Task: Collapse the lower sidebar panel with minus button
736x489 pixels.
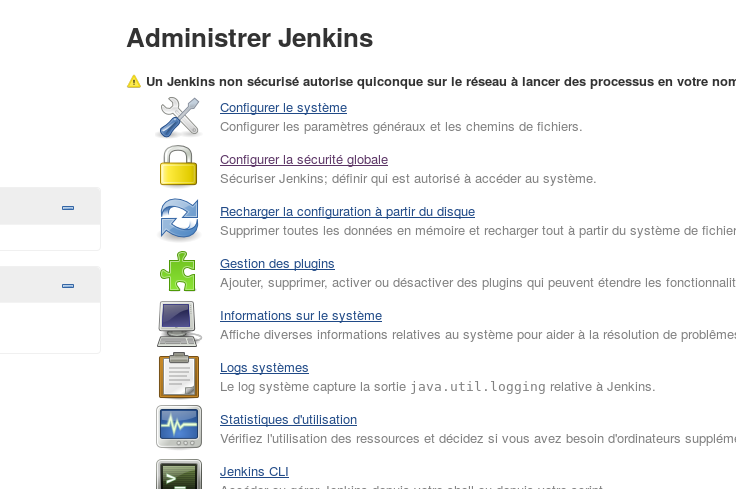Action: (x=68, y=286)
